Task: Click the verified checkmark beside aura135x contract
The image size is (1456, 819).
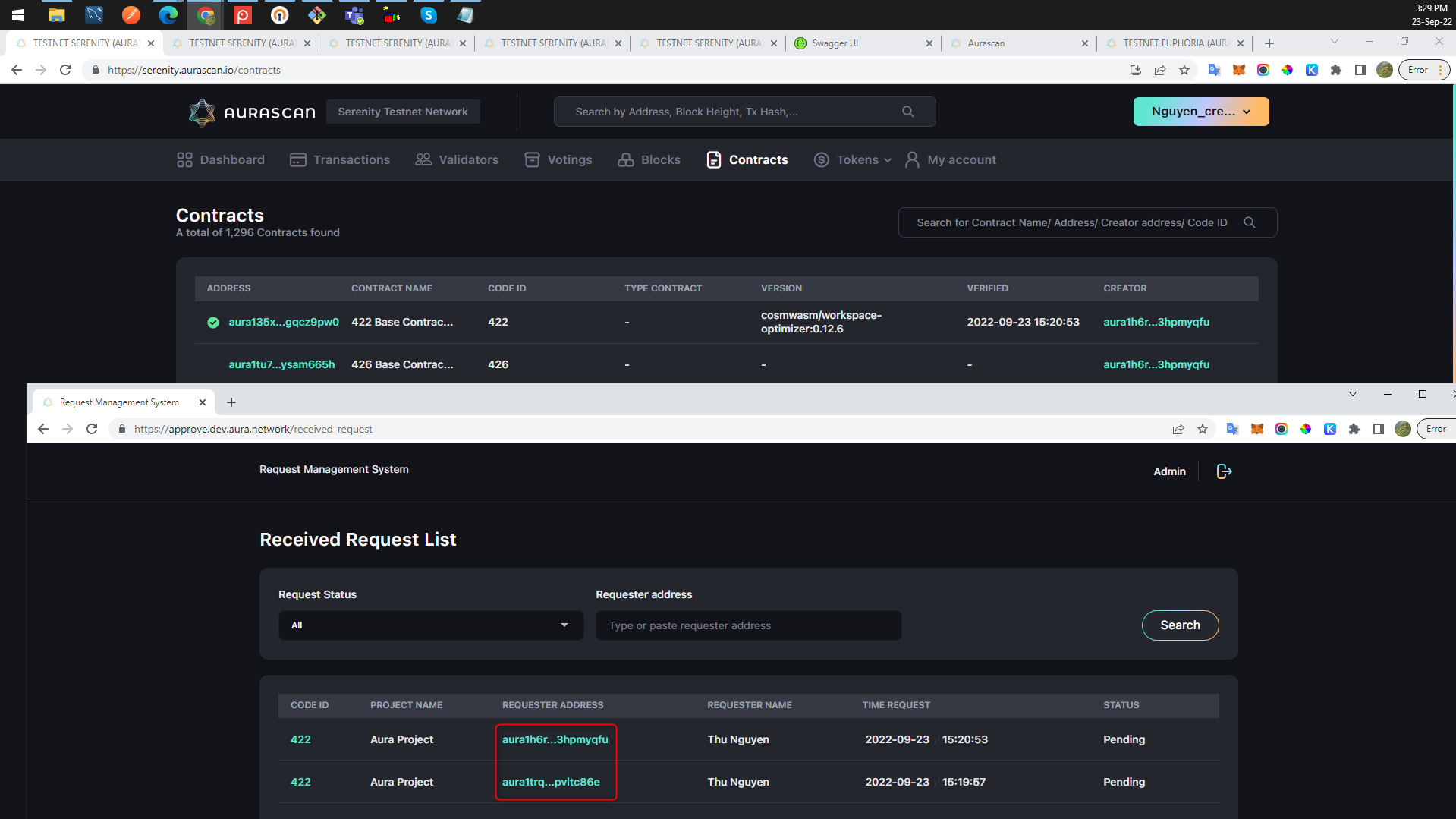Action: coord(213,322)
